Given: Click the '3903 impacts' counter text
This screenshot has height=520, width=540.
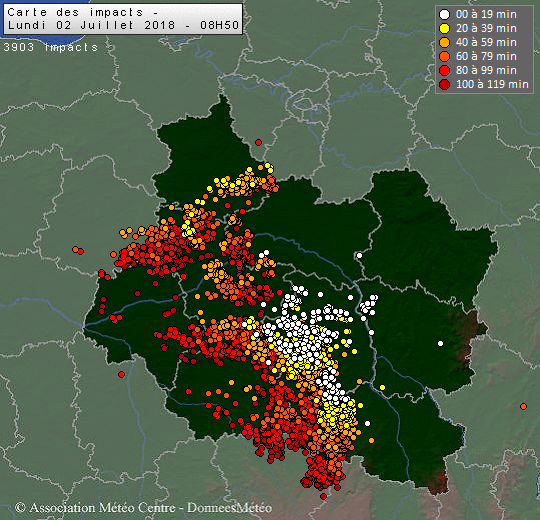Looking at the screenshot, I should [51, 47].
